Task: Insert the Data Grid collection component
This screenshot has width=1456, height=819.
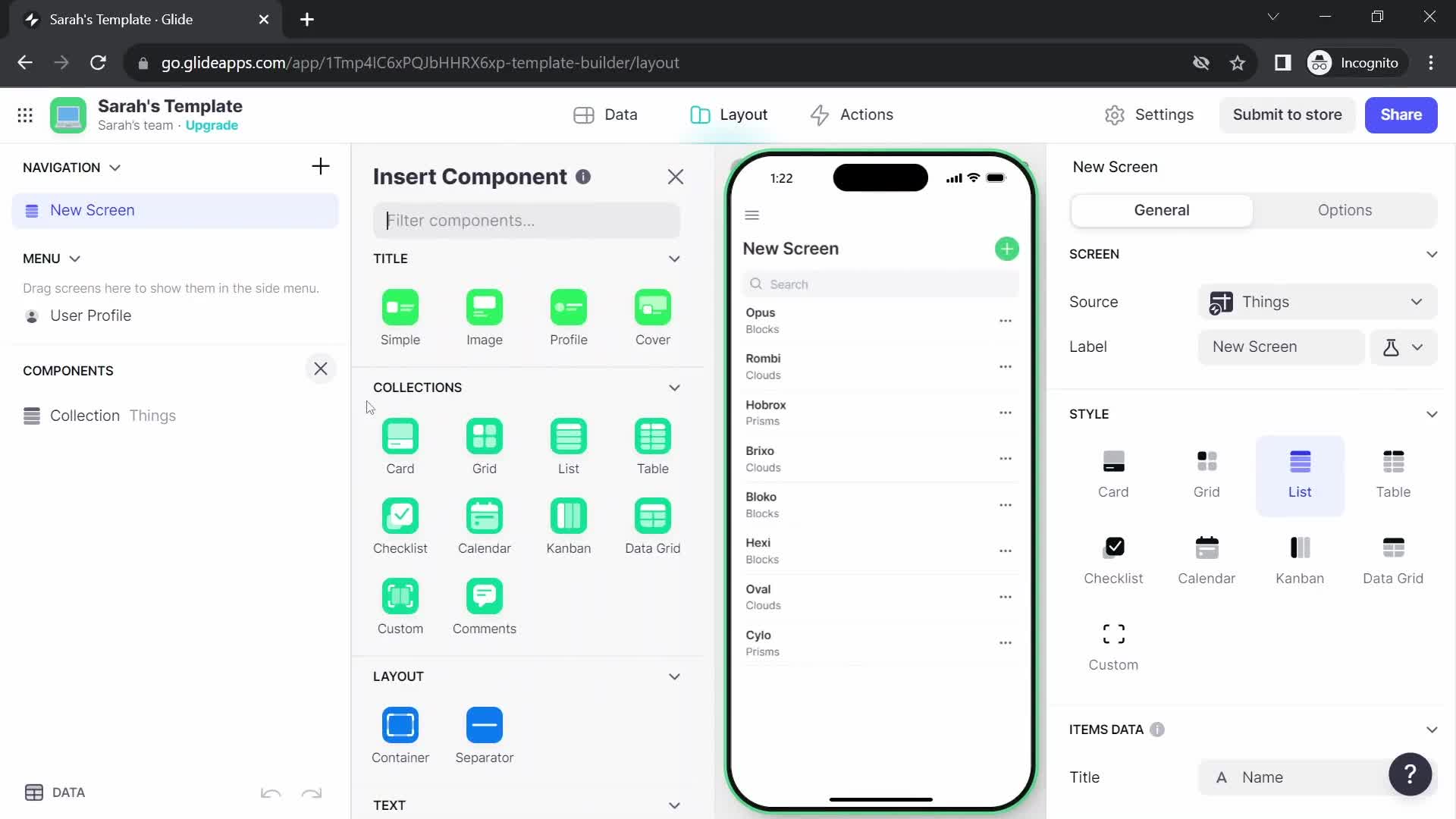Action: tap(653, 526)
